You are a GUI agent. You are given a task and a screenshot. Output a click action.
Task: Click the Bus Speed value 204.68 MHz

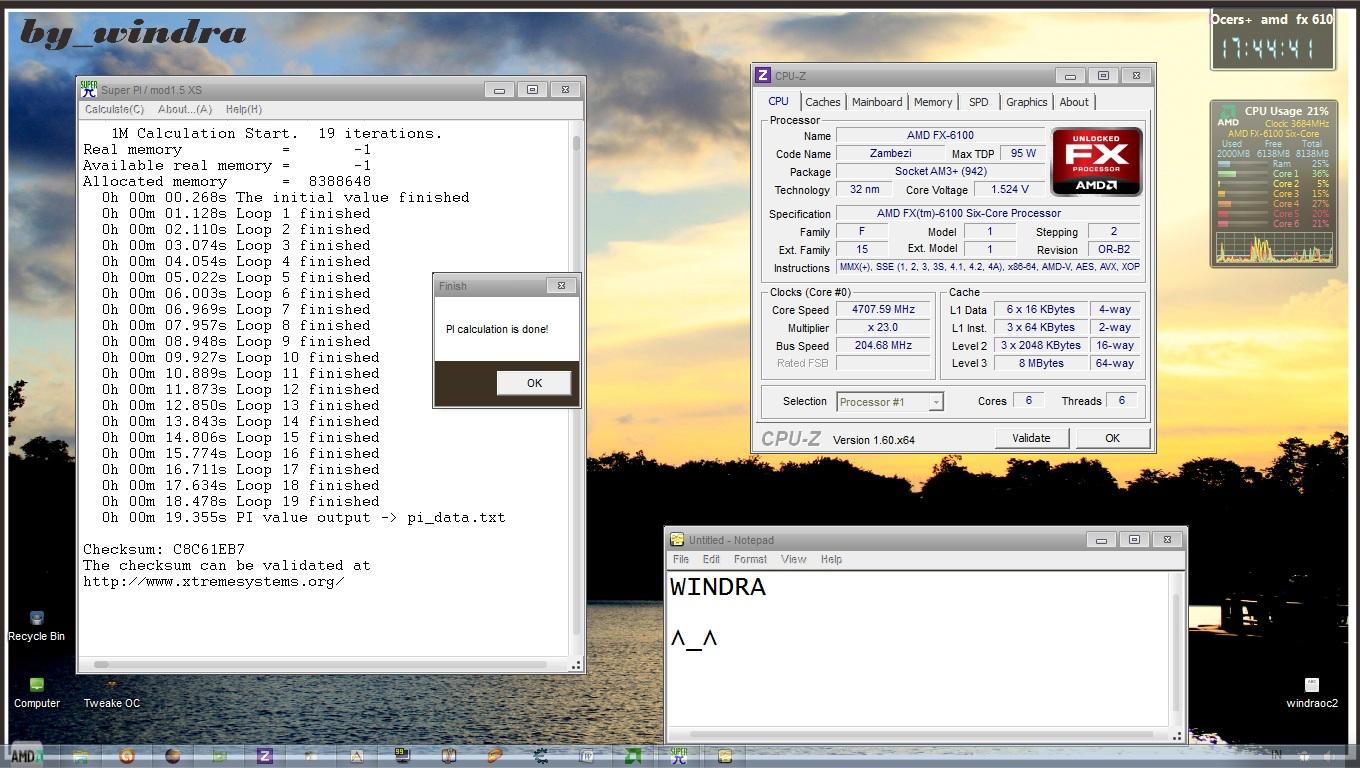[883, 346]
